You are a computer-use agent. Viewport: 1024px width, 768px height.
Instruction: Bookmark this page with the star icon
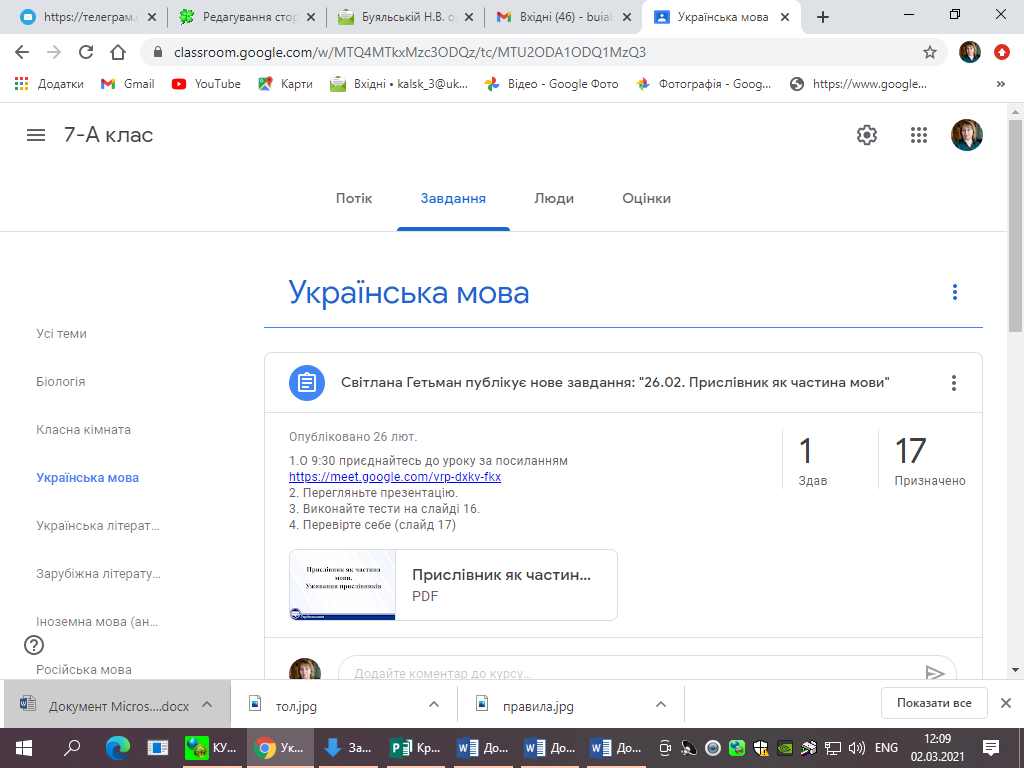(x=930, y=52)
